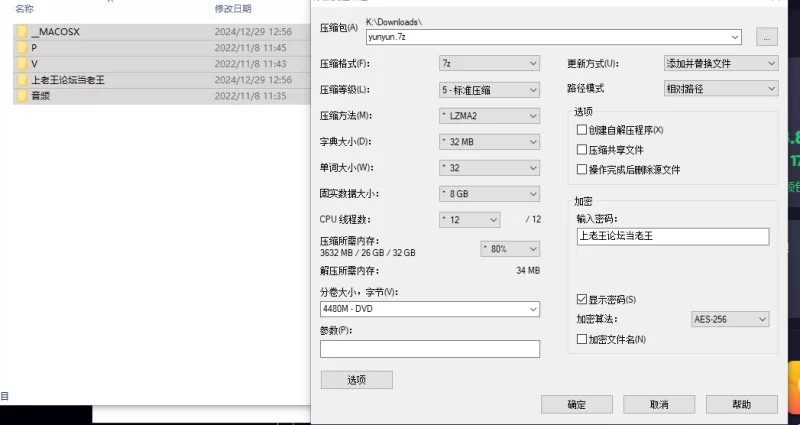This screenshot has width=800, height=425.
Task: Click the 确定 button
Action: pyautogui.click(x=577, y=405)
